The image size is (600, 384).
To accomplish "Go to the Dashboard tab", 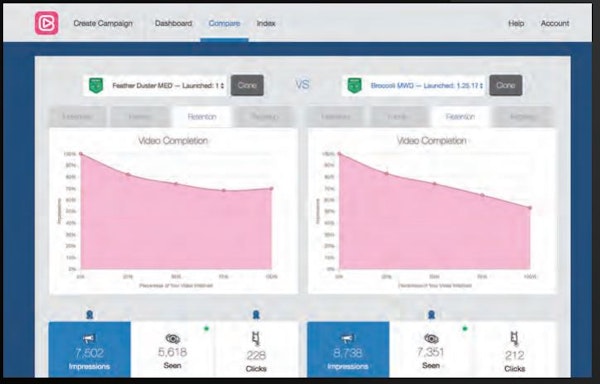I will click(x=173, y=23).
